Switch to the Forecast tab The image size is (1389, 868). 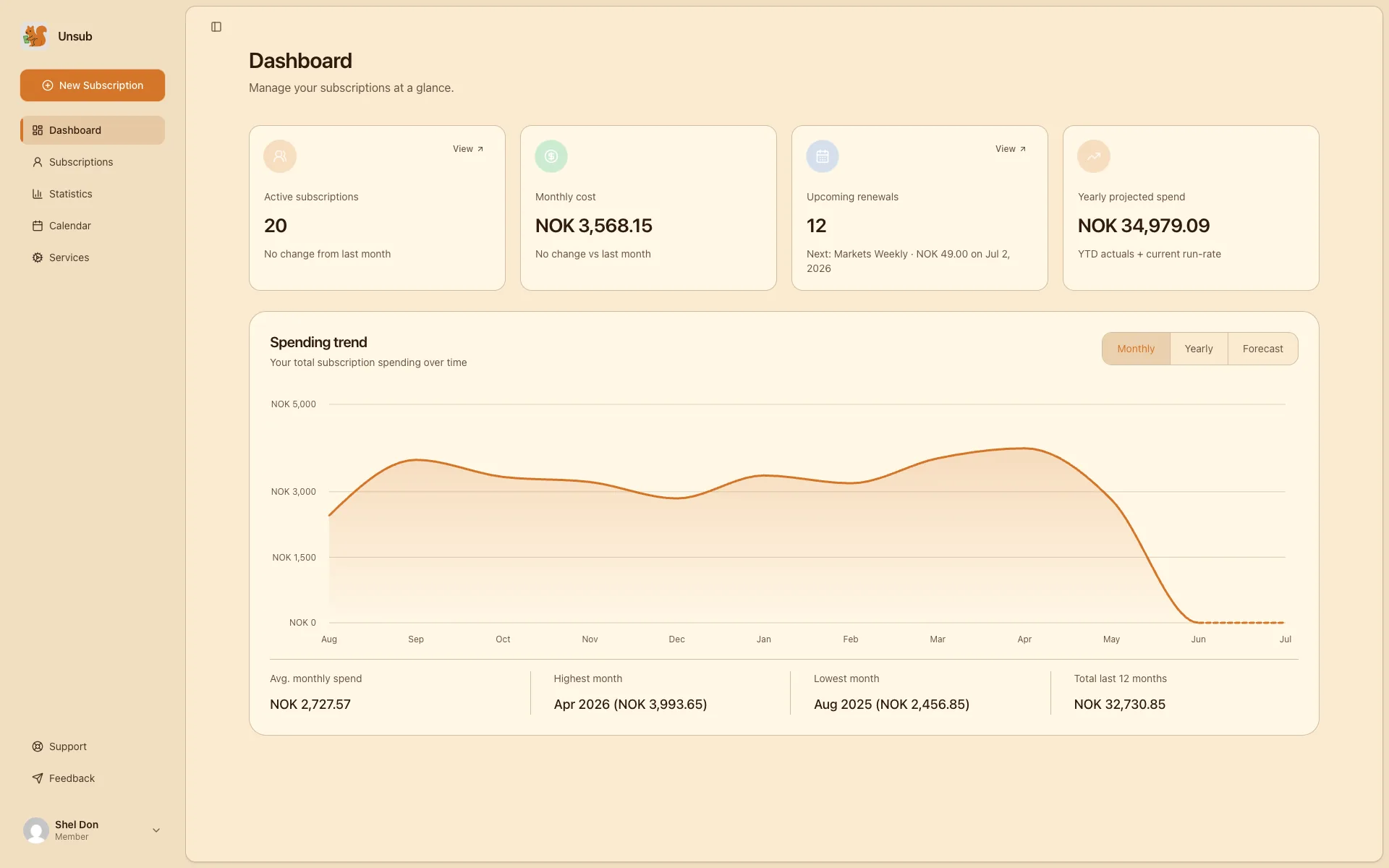(1263, 349)
